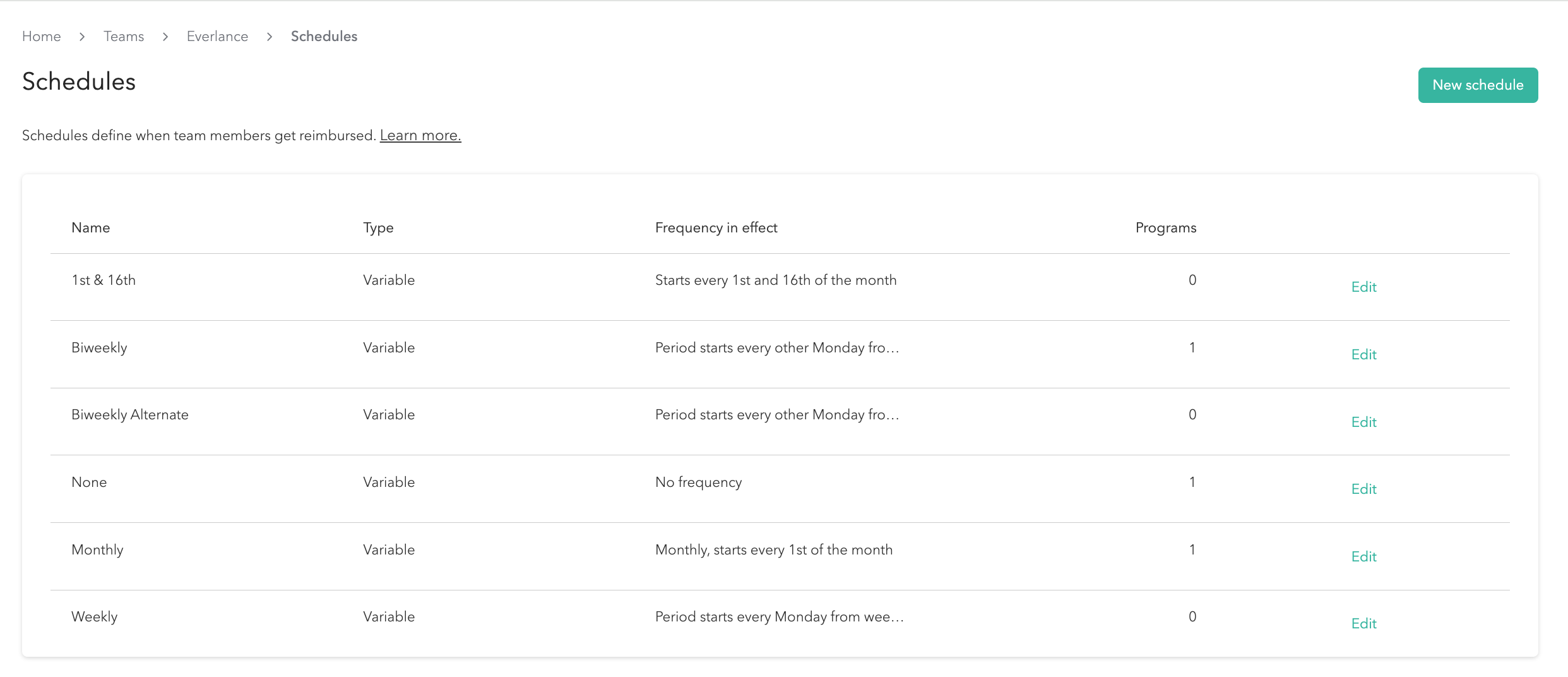Click the Frequency in effect header
Image resolution: width=1568 pixels, height=677 pixels.
[x=716, y=228]
